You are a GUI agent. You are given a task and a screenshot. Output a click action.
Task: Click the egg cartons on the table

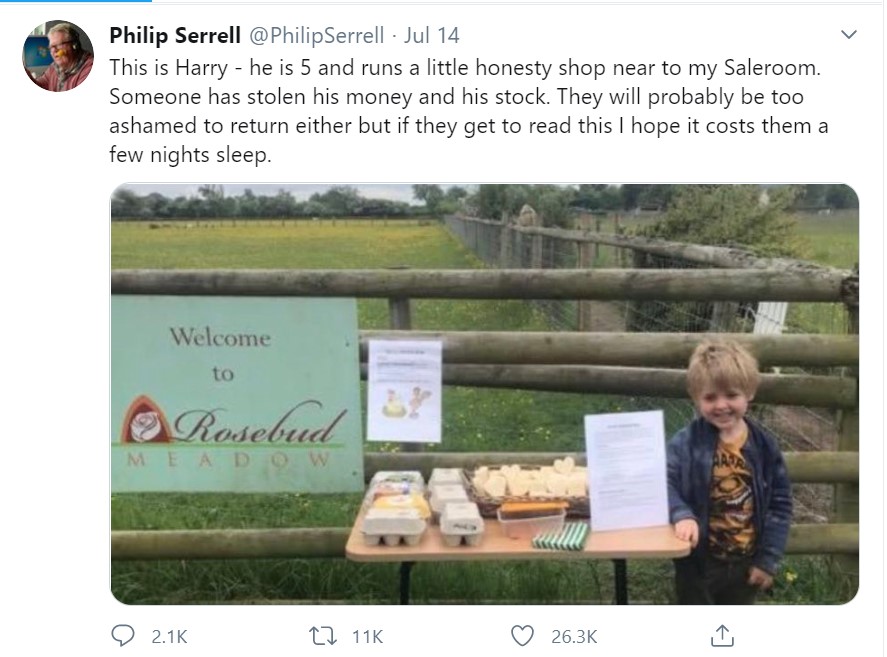click(x=421, y=508)
